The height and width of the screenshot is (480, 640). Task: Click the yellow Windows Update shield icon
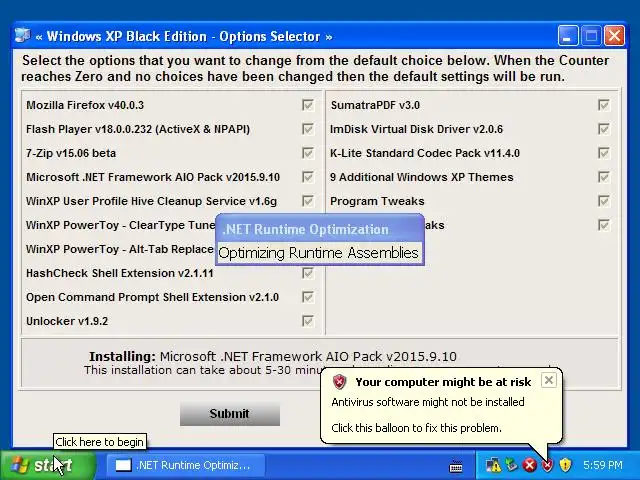[x=565, y=465]
